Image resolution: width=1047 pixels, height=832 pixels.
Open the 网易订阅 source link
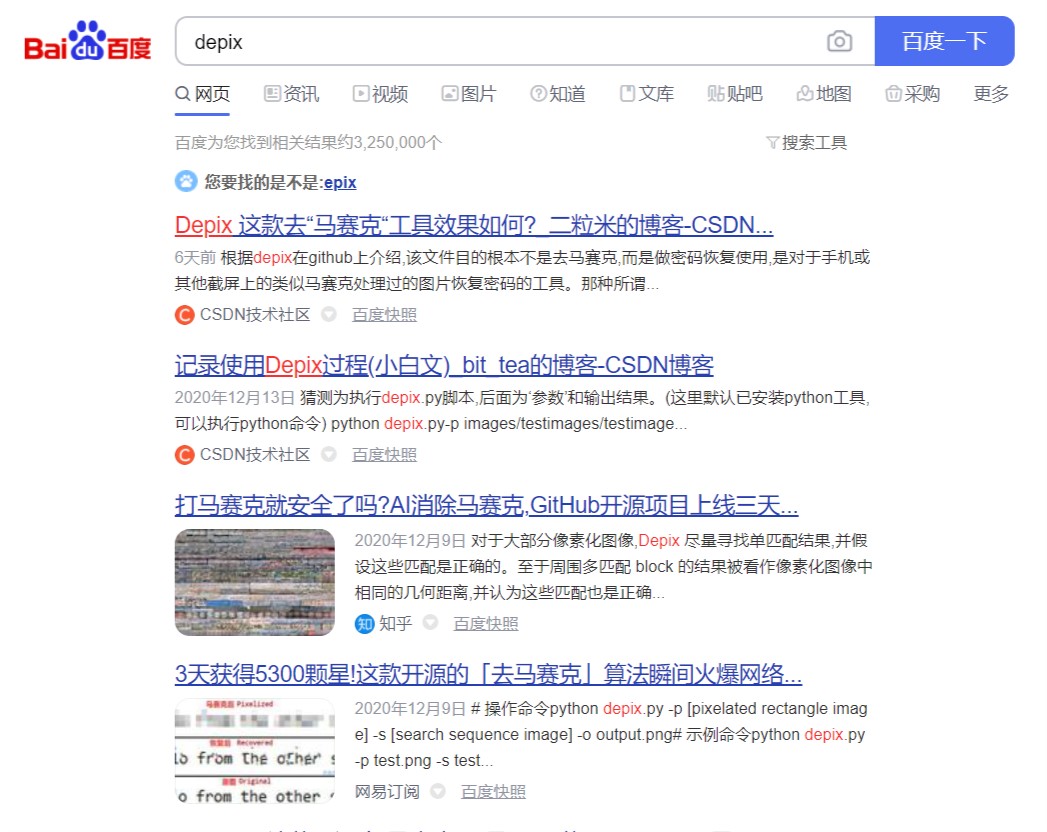(x=387, y=792)
